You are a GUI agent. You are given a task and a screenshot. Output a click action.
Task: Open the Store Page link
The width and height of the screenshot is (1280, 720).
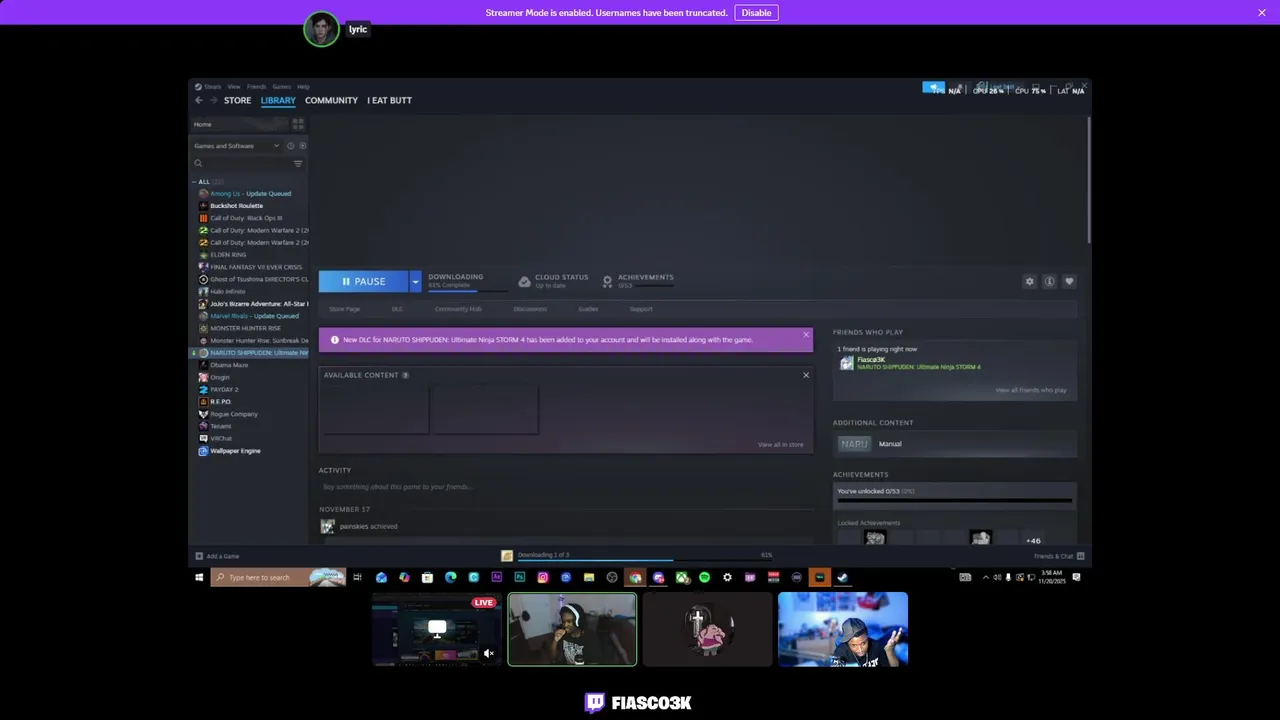click(344, 309)
